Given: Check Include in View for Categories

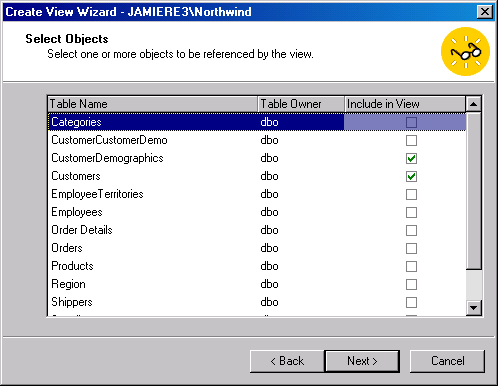Looking at the screenshot, I should (411, 122).
